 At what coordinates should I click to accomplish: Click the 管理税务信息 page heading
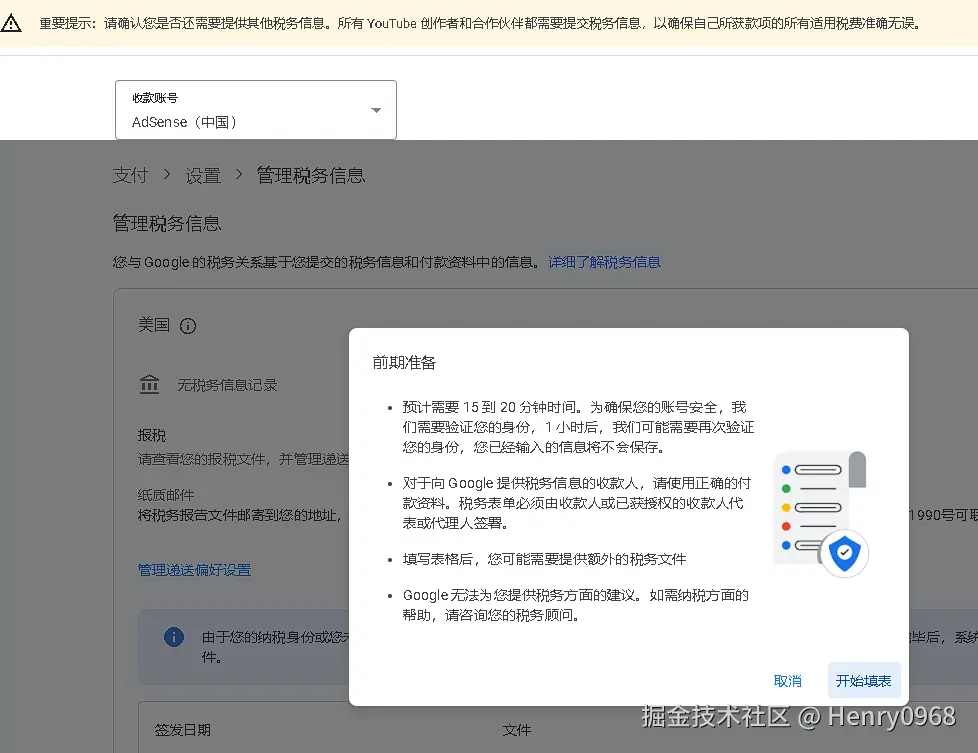pos(167,223)
